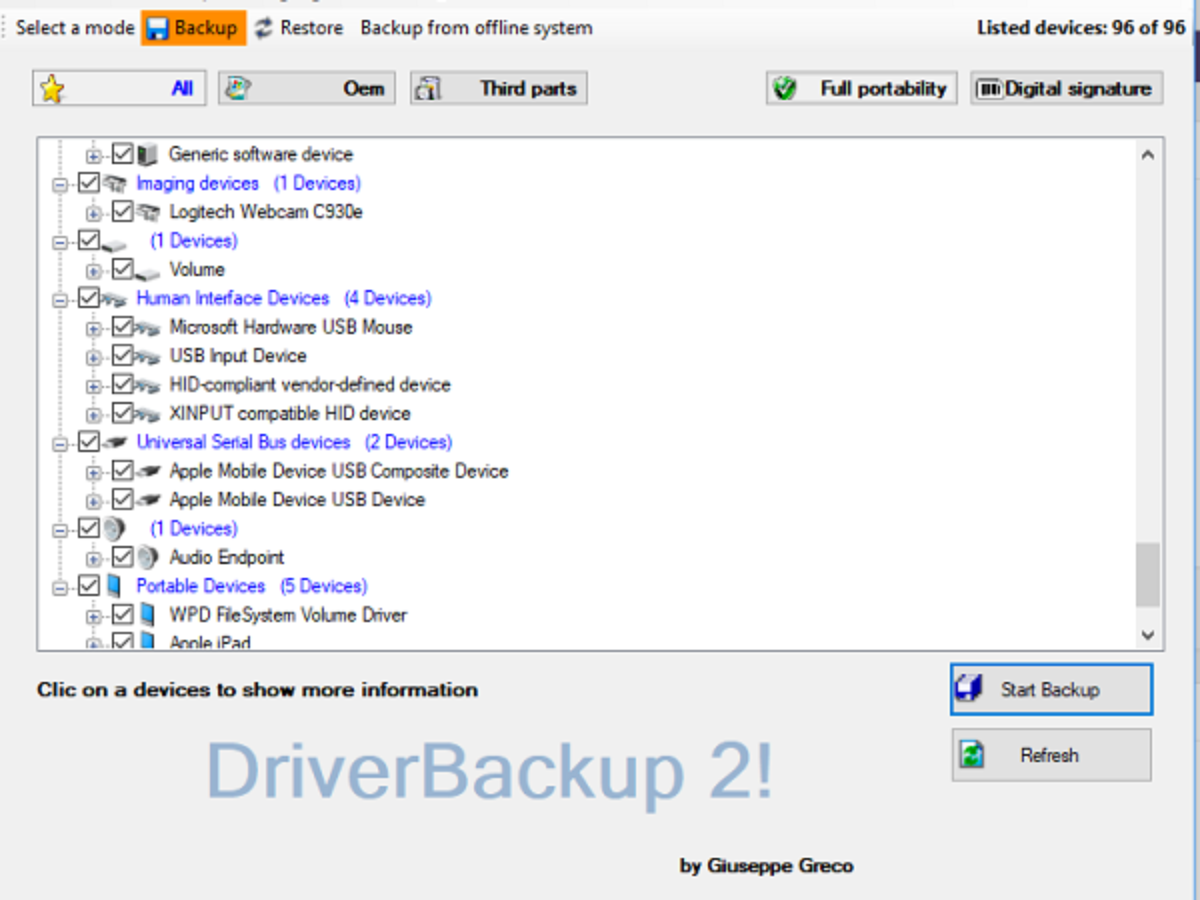
Task: Filter by Oem drivers
Action: click(307, 89)
